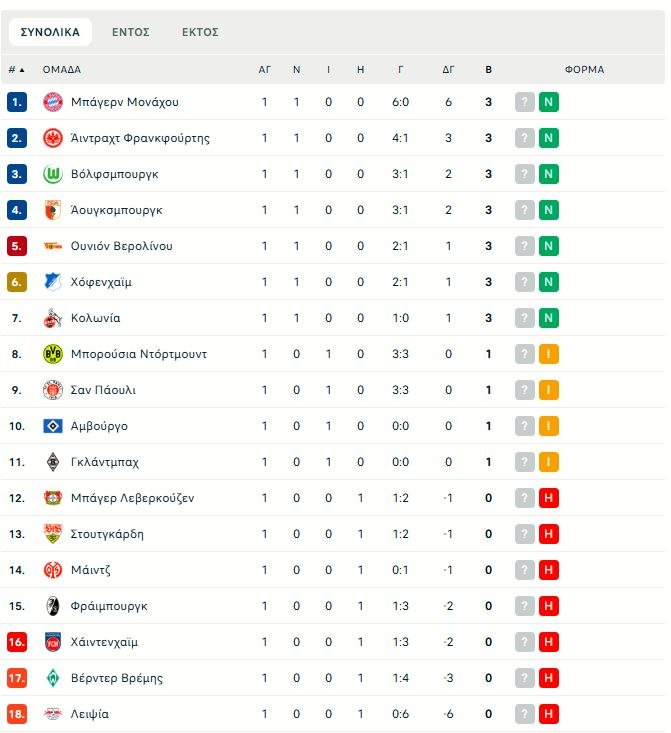The width and height of the screenshot is (671, 733).
Task: Select the ΣΥΝΟΛΙΚΑ tab
Action: [x=50, y=32]
